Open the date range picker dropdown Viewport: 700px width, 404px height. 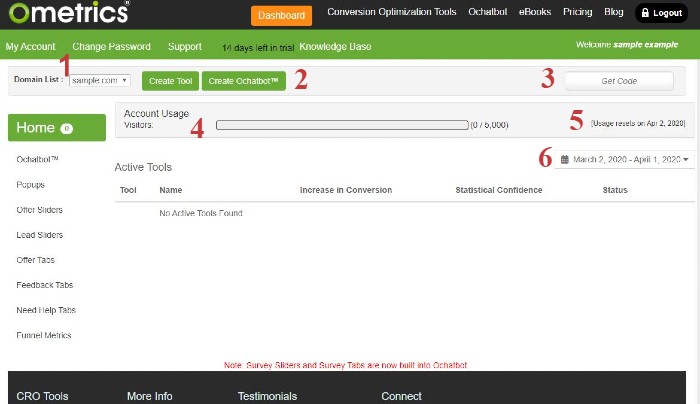coord(625,159)
